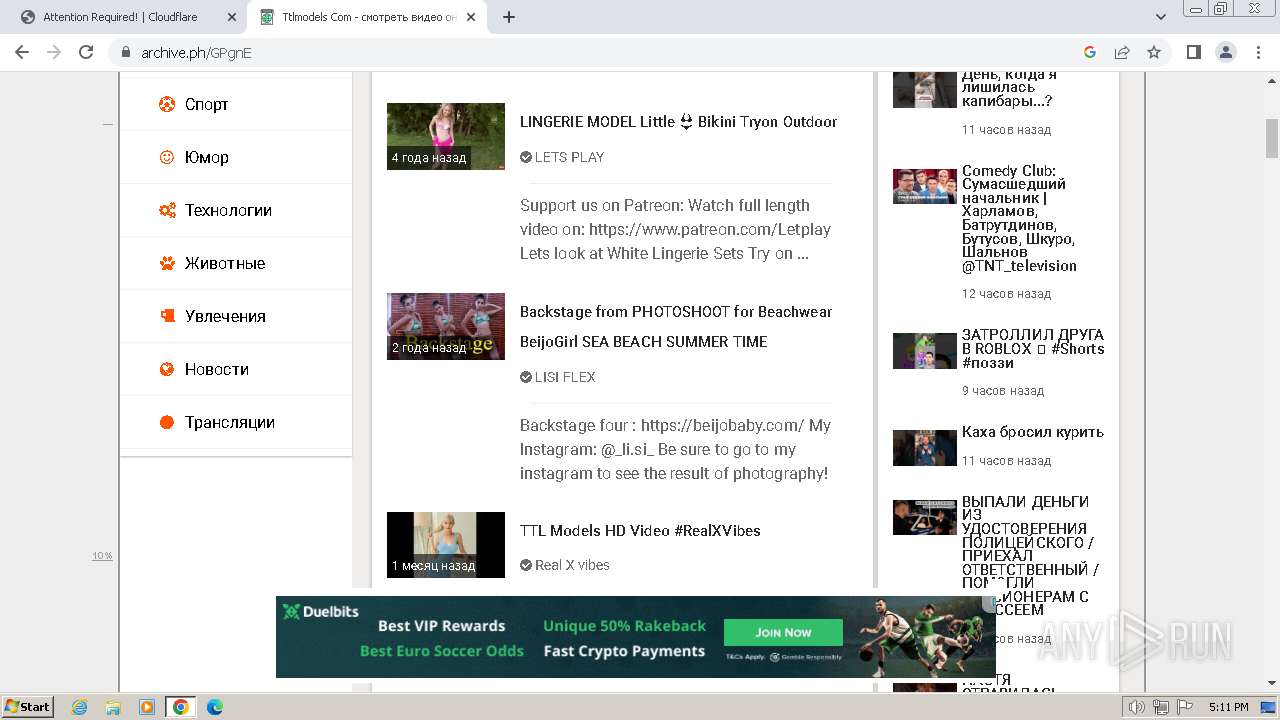This screenshot has height=720, width=1280.
Task: Open the Windows Start menu
Action: tap(28, 707)
